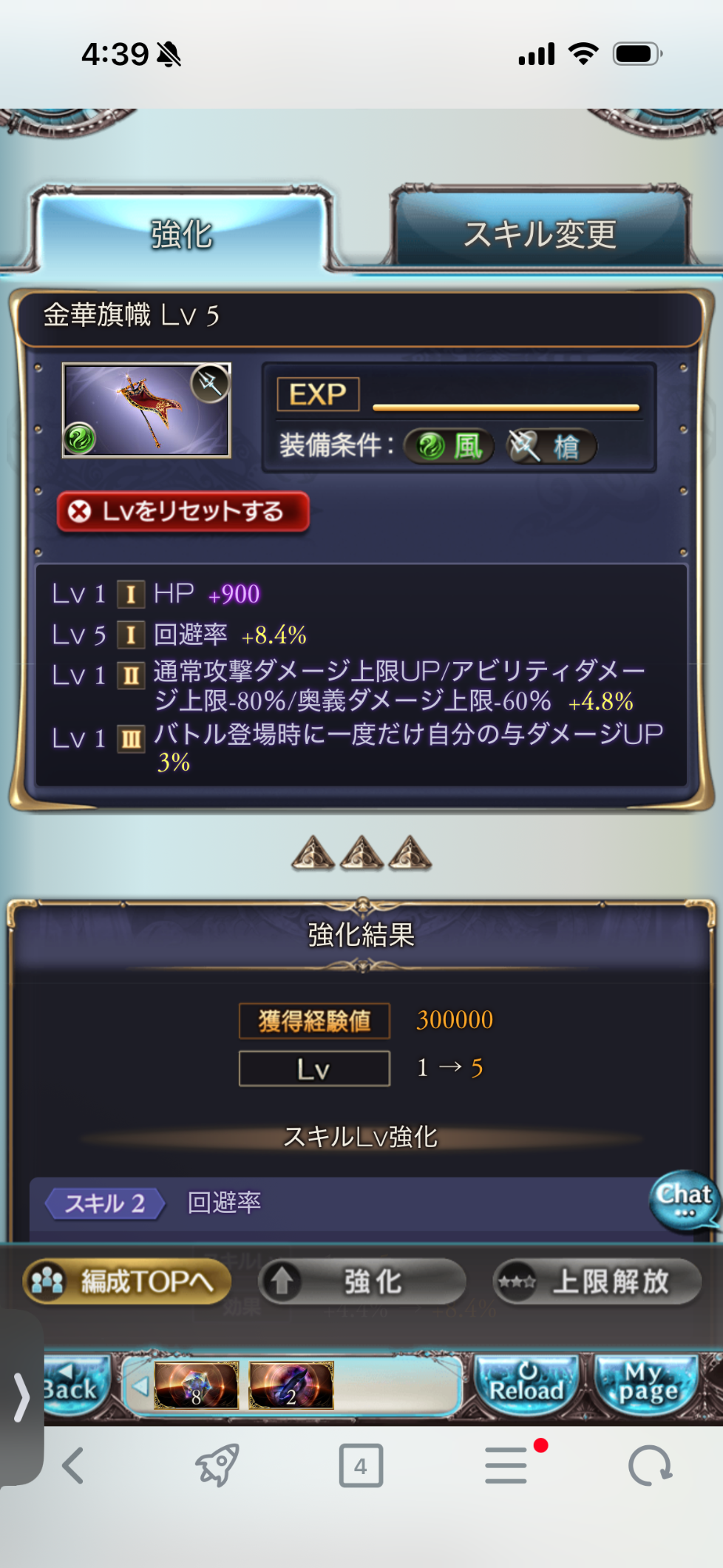Tap the 金華旗幟 weapon thumbnail image
This screenshot has width=723, height=1568.
click(146, 410)
